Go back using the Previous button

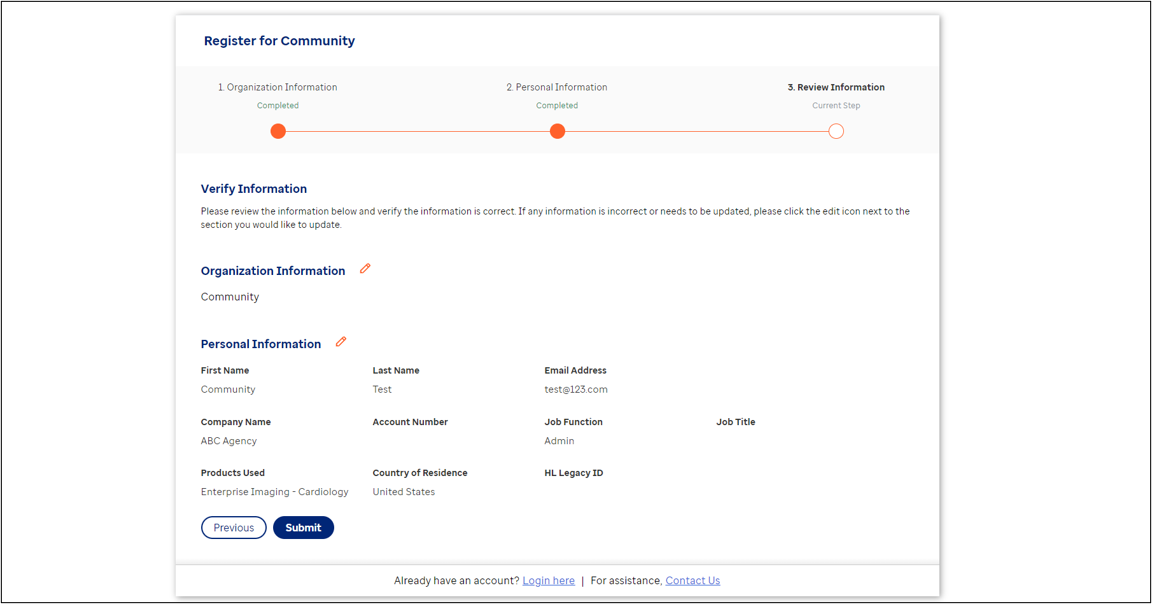233,527
